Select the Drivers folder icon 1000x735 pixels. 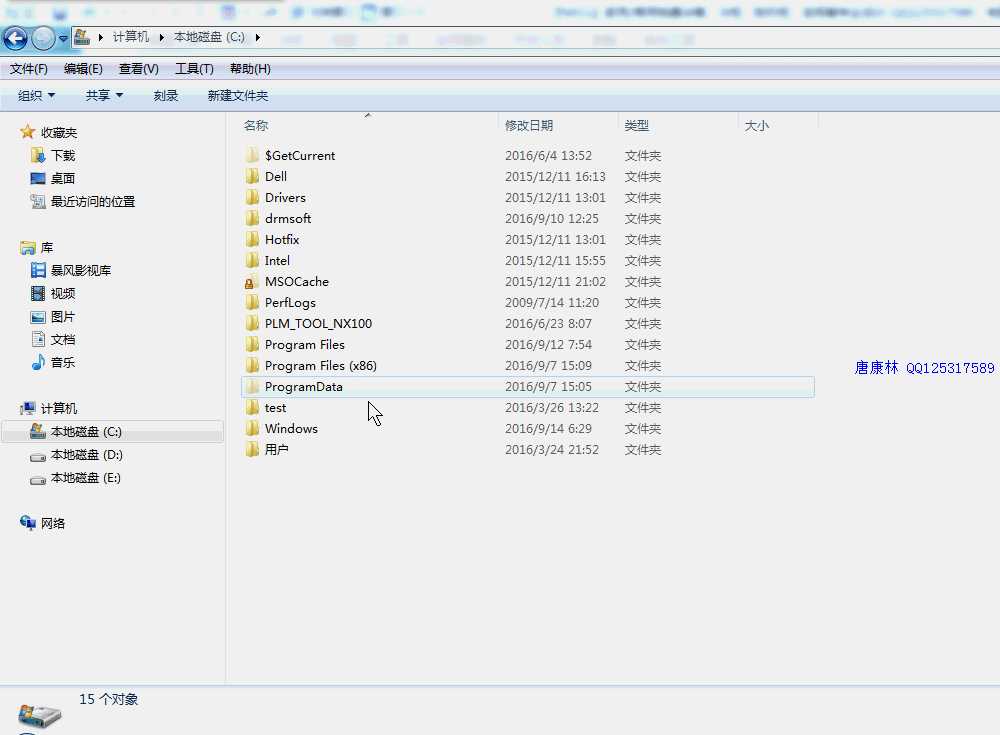click(252, 197)
